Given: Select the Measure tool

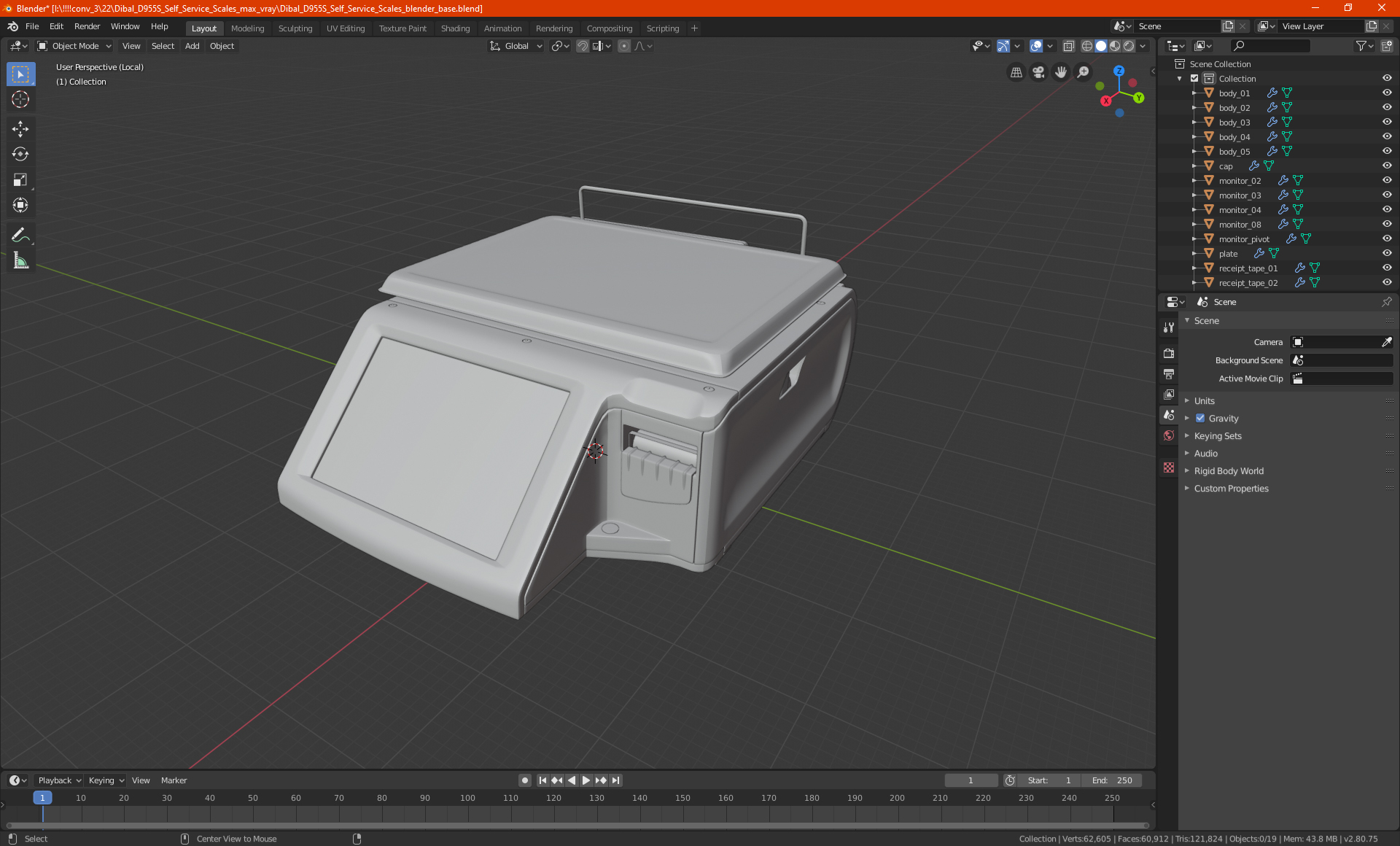Looking at the screenshot, I should 20,260.
